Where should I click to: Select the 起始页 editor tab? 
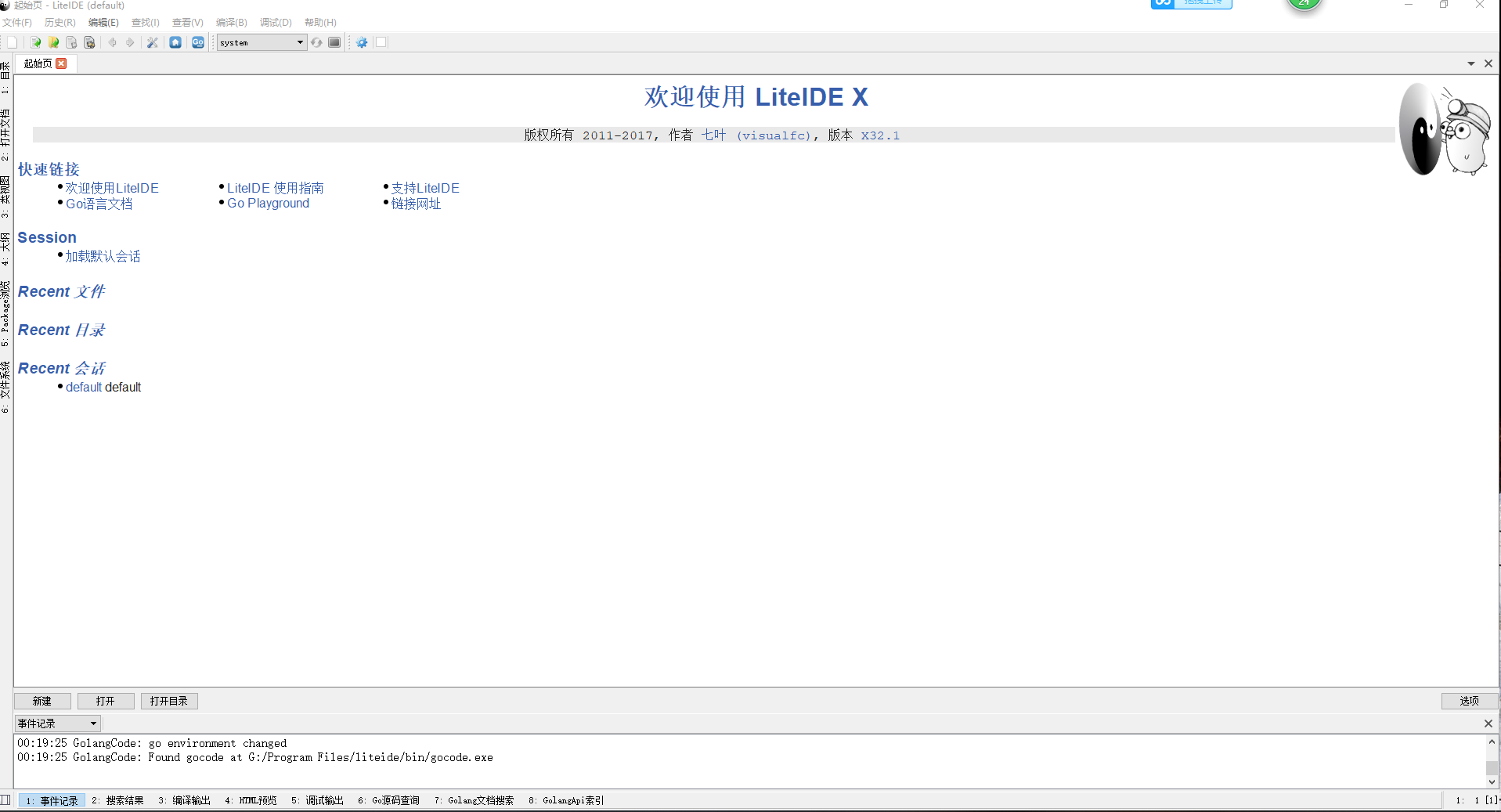click(38, 63)
